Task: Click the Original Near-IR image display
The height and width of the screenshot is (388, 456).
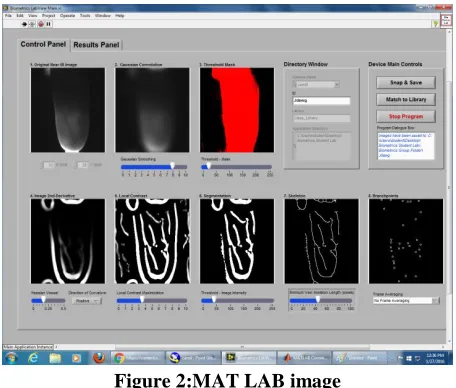Action: click(68, 110)
